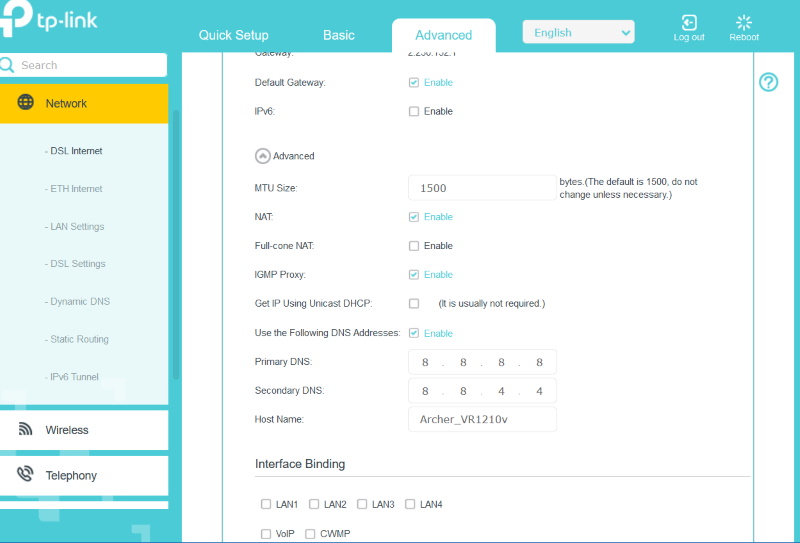Viewport: 800px width, 543px height.
Task: Toggle Use the Following DNS Addresses checkbox
Action: pos(414,333)
